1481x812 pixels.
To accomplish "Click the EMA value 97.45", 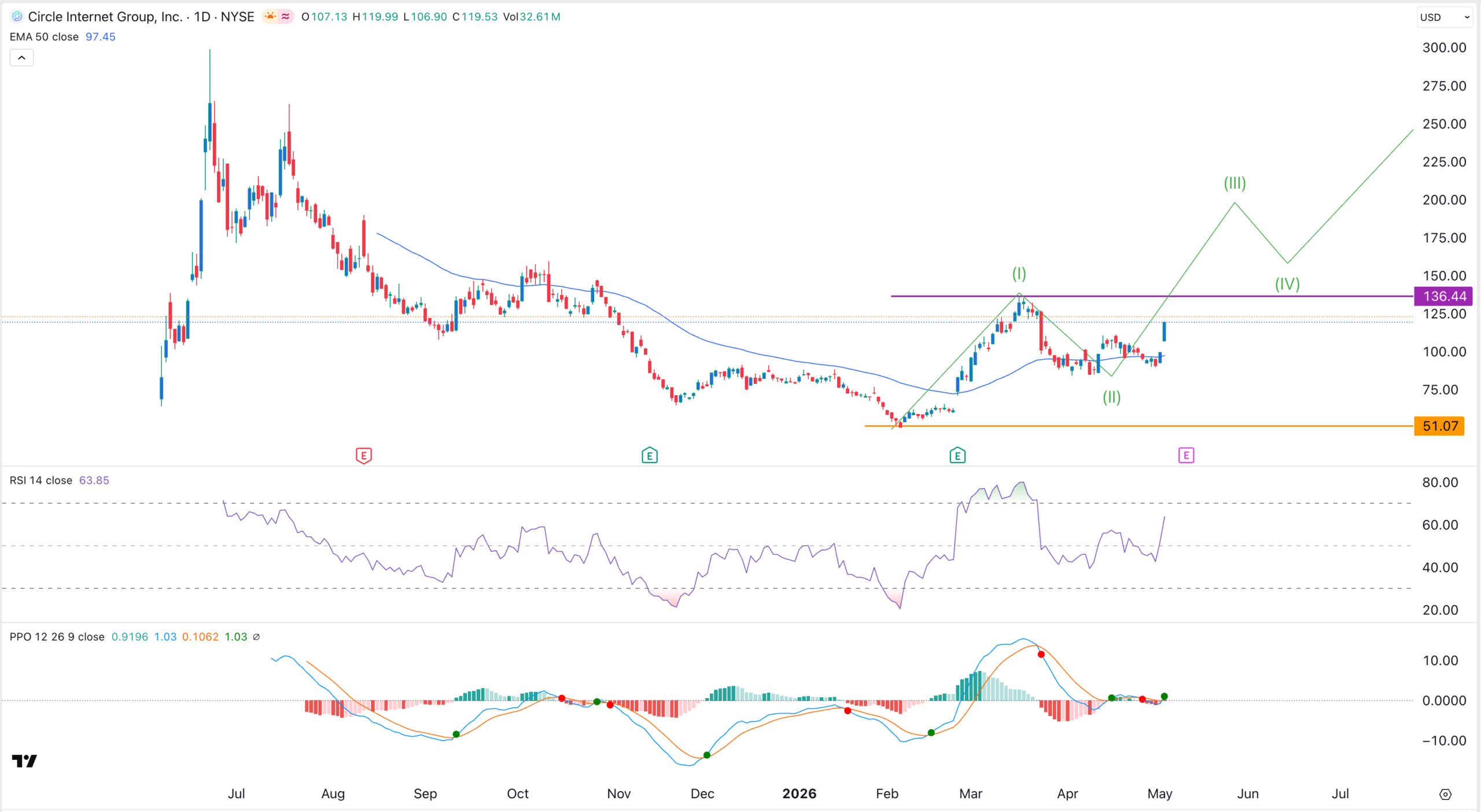I will coord(101,37).
